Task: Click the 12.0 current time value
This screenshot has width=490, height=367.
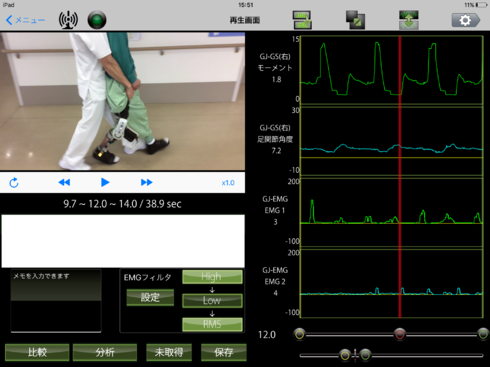Action: coord(267,335)
